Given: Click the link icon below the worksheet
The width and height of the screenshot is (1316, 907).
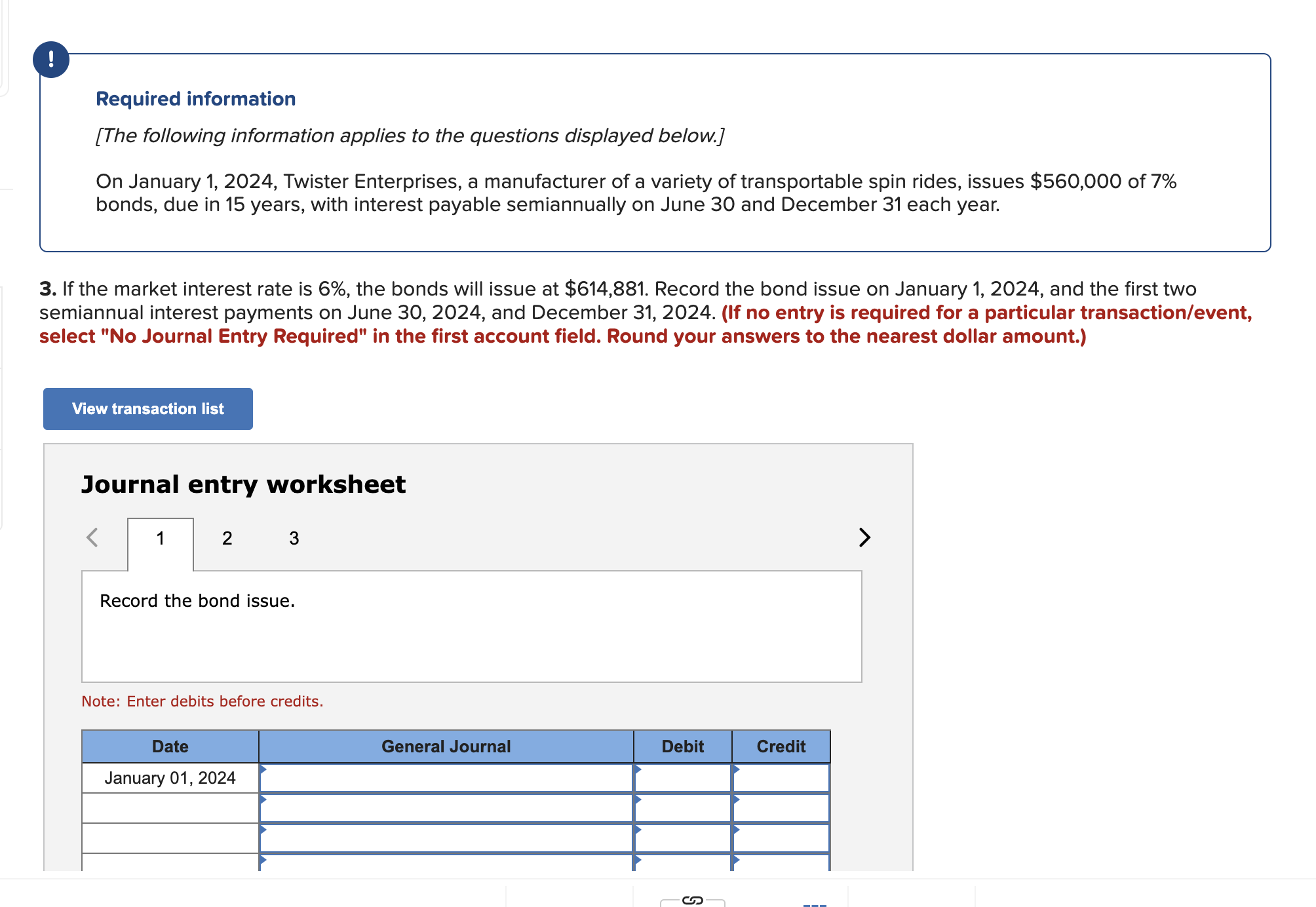Looking at the screenshot, I should [x=691, y=900].
